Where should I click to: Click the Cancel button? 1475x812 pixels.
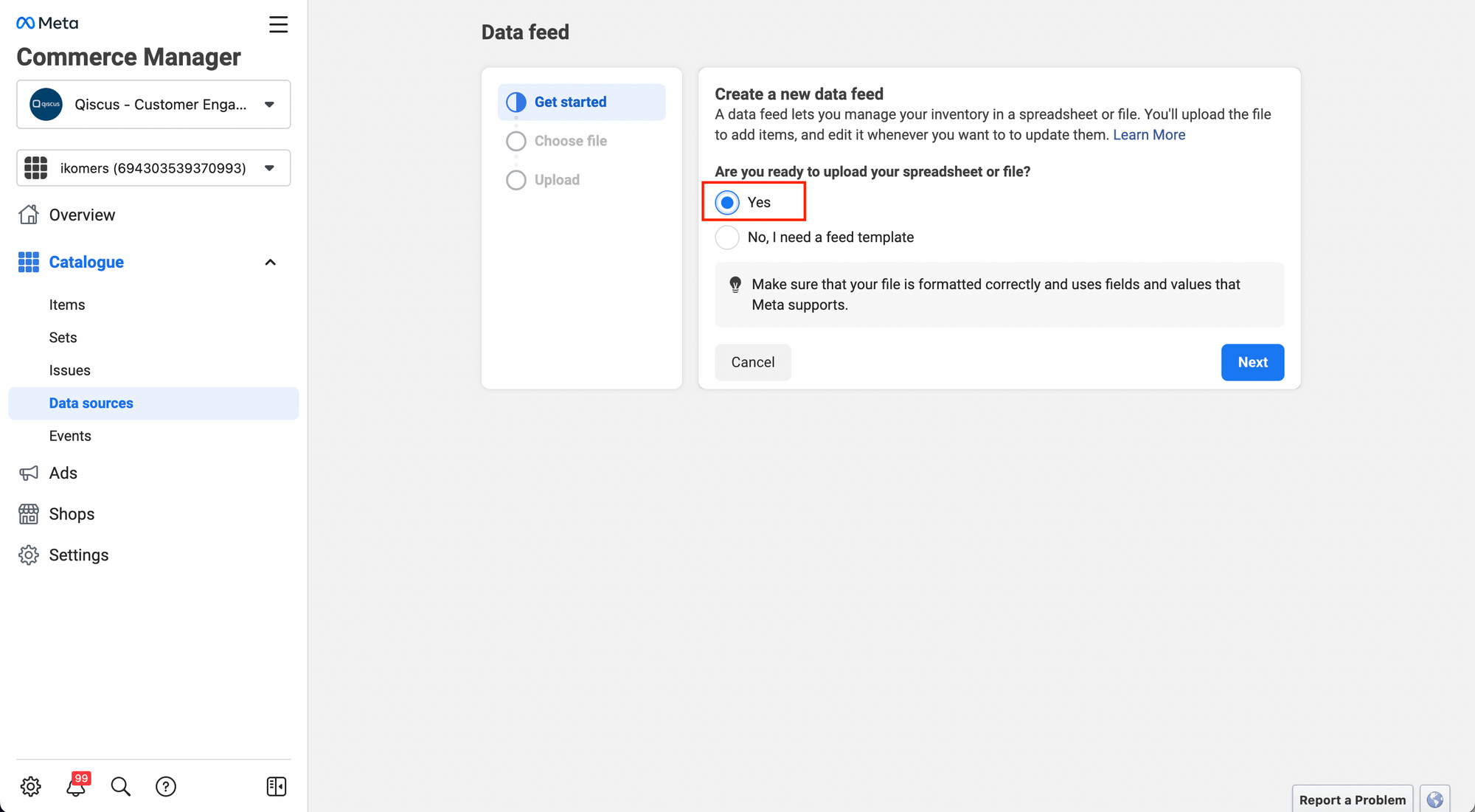click(x=752, y=362)
